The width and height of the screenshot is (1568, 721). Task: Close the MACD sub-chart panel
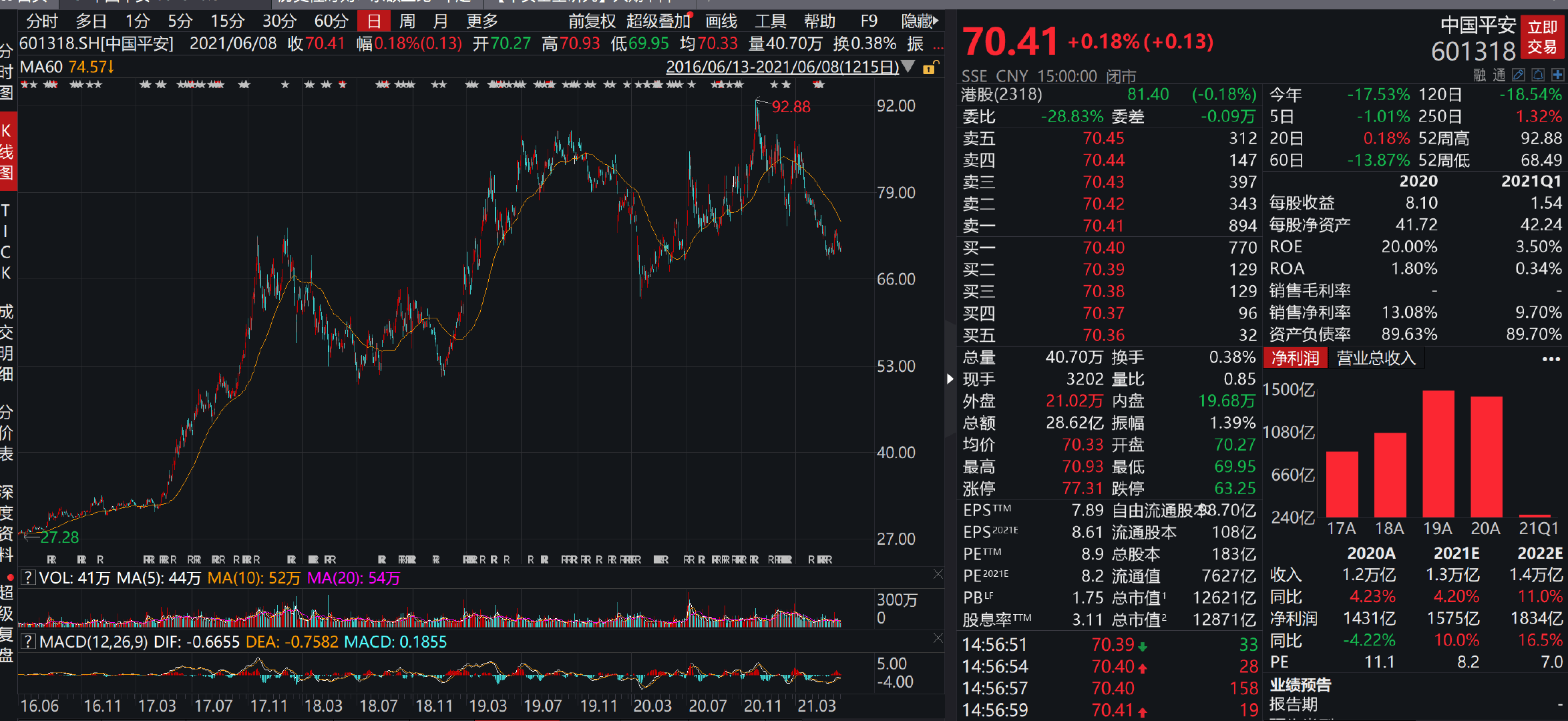938,639
